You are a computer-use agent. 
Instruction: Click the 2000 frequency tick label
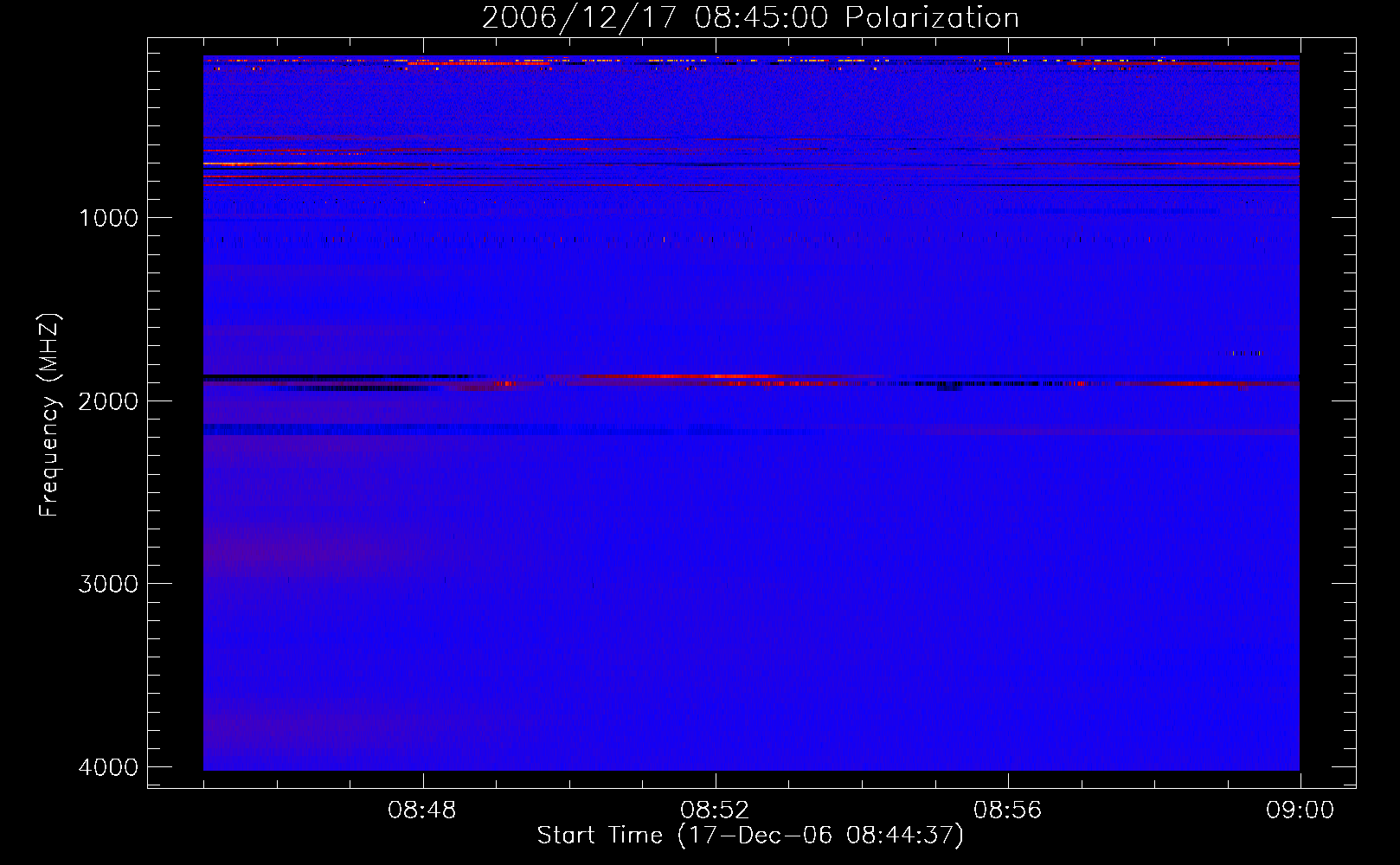point(108,401)
